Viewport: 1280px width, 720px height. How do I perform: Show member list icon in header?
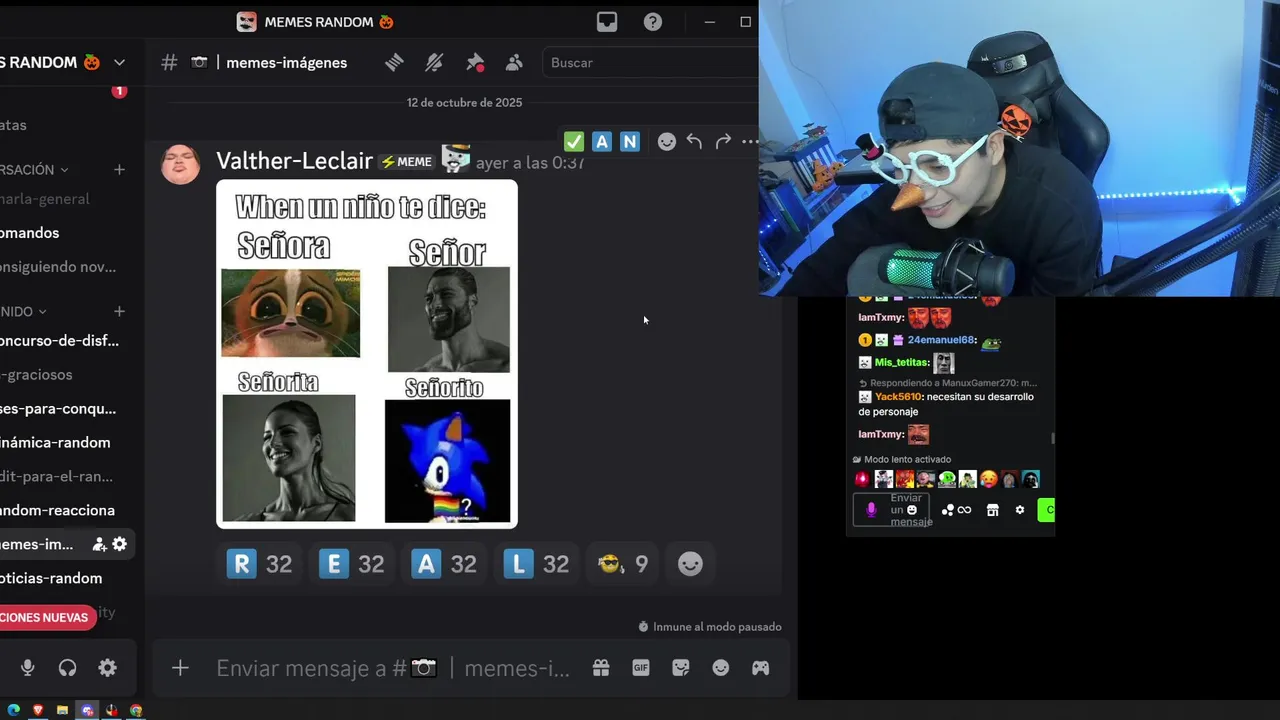(x=514, y=62)
